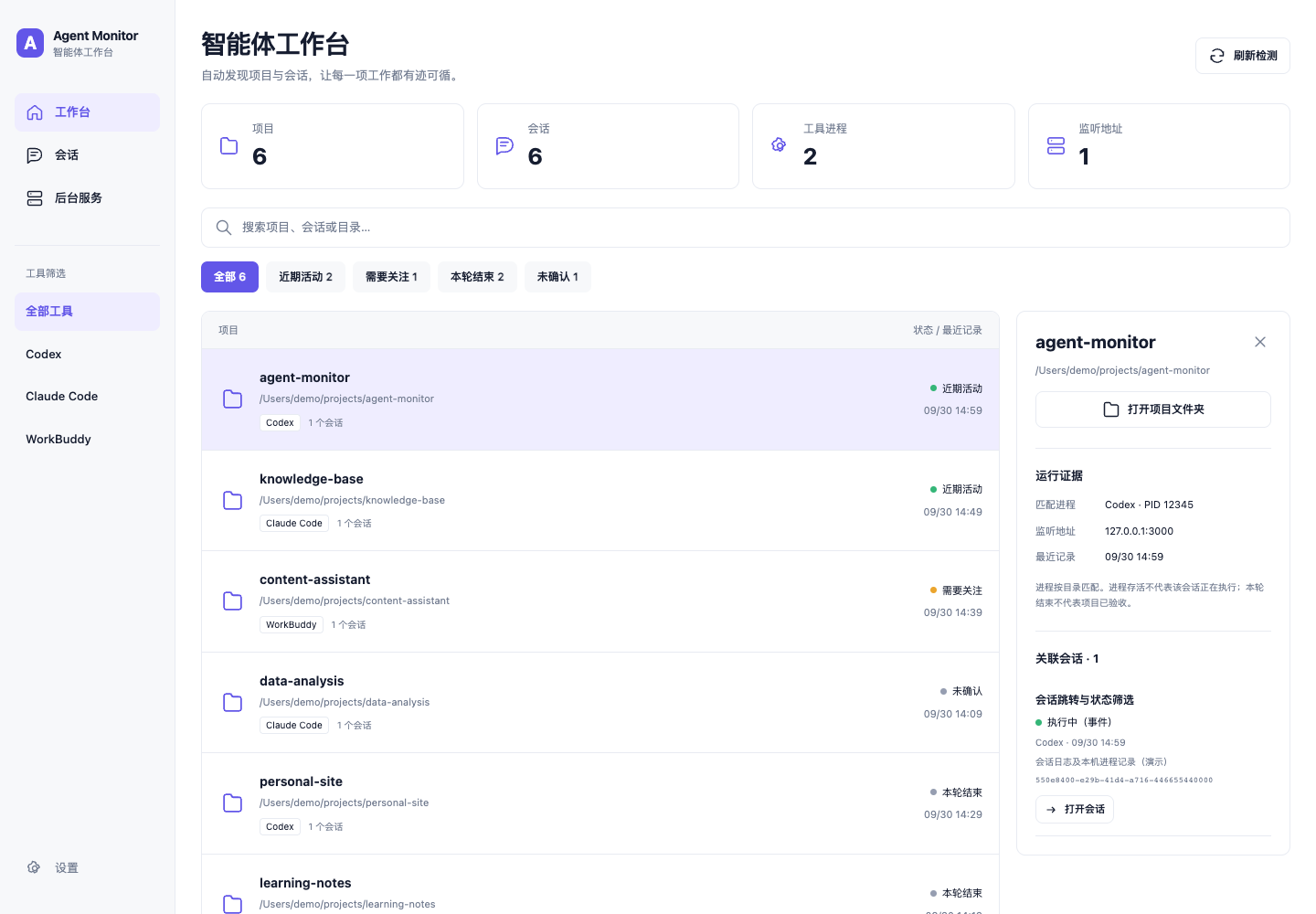Viewport: 1316px width, 914px height.
Task: Filter by WorkBuddy tool
Action: (87, 440)
